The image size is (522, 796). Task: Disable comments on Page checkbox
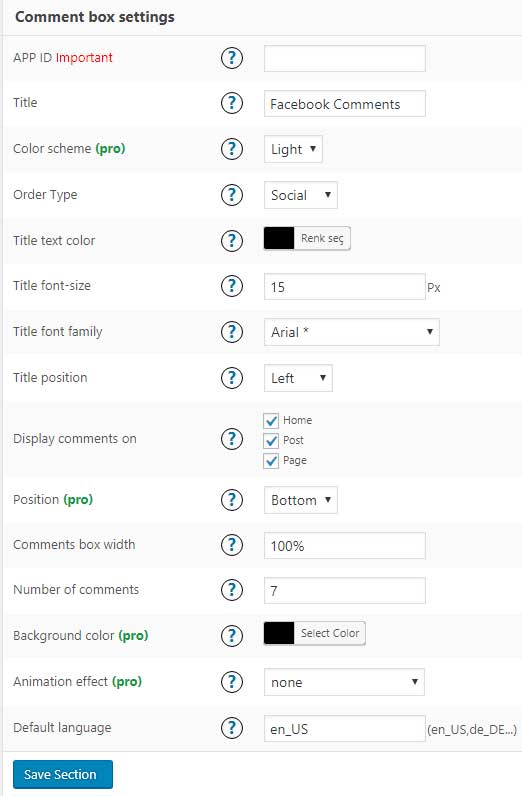pos(271,461)
